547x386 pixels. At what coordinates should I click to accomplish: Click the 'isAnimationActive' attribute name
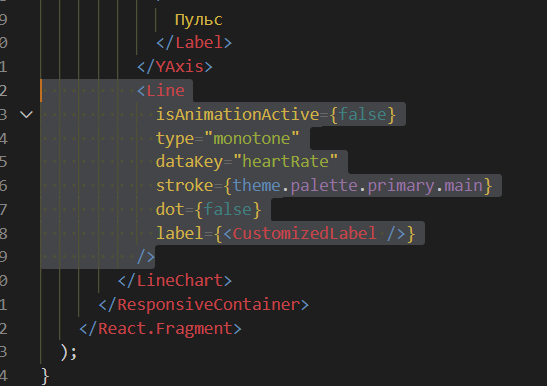[x=238, y=114]
